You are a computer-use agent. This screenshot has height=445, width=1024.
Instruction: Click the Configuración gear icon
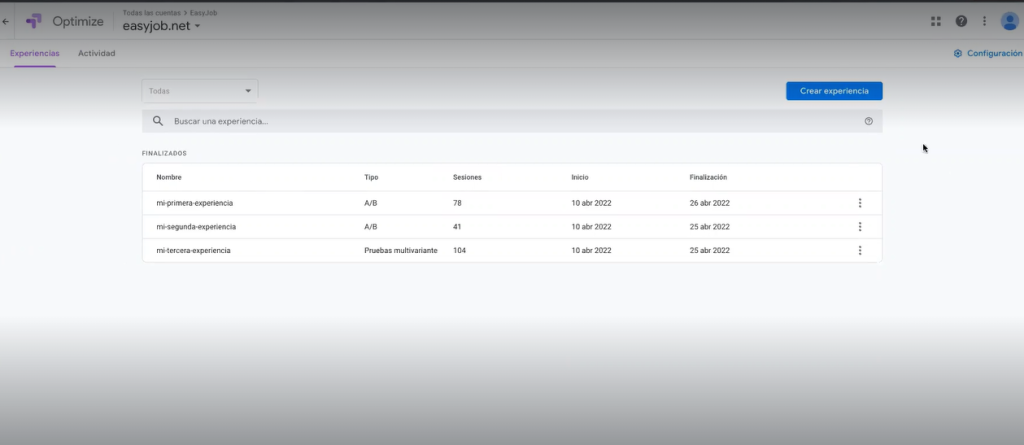(x=958, y=54)
